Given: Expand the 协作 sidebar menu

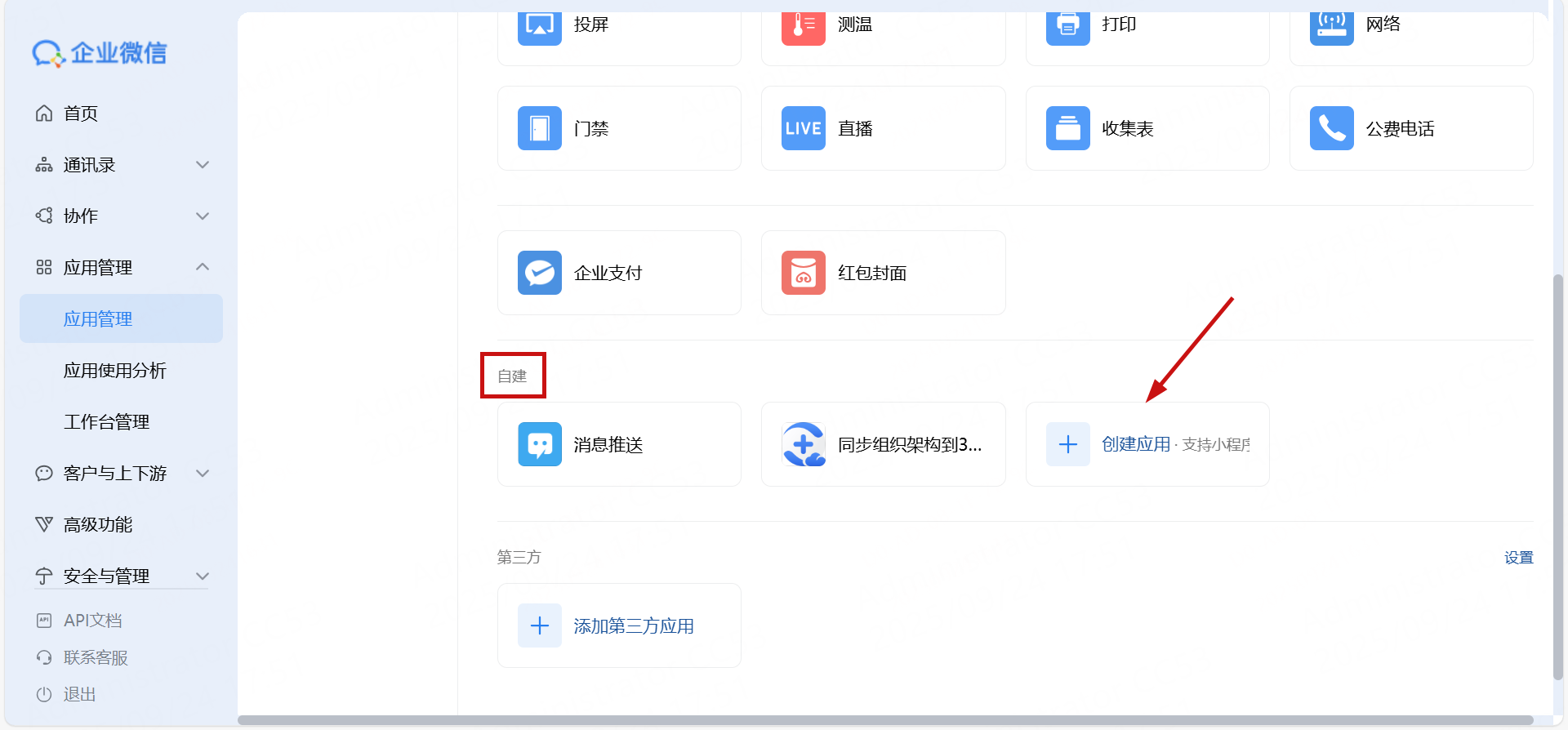Looking at the screenshot, I should pos(203,216).
